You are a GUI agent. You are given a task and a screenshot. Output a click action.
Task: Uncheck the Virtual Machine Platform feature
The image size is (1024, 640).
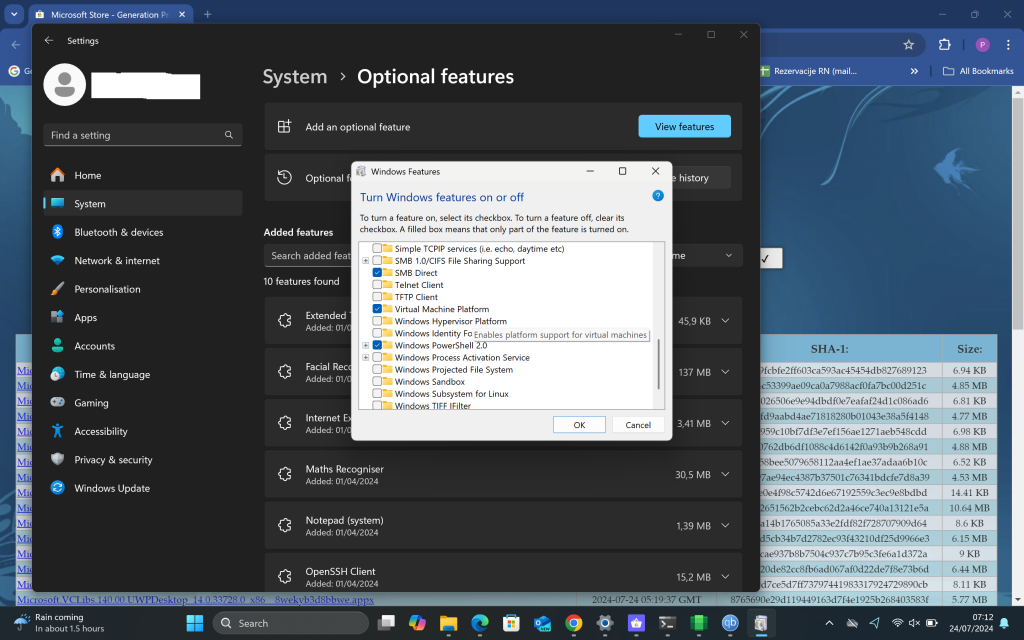point(377,309)
